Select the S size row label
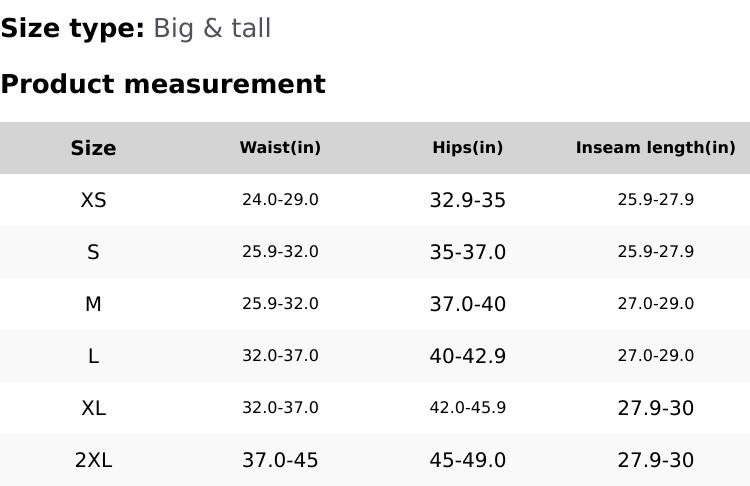 click(x=93, y=252)
